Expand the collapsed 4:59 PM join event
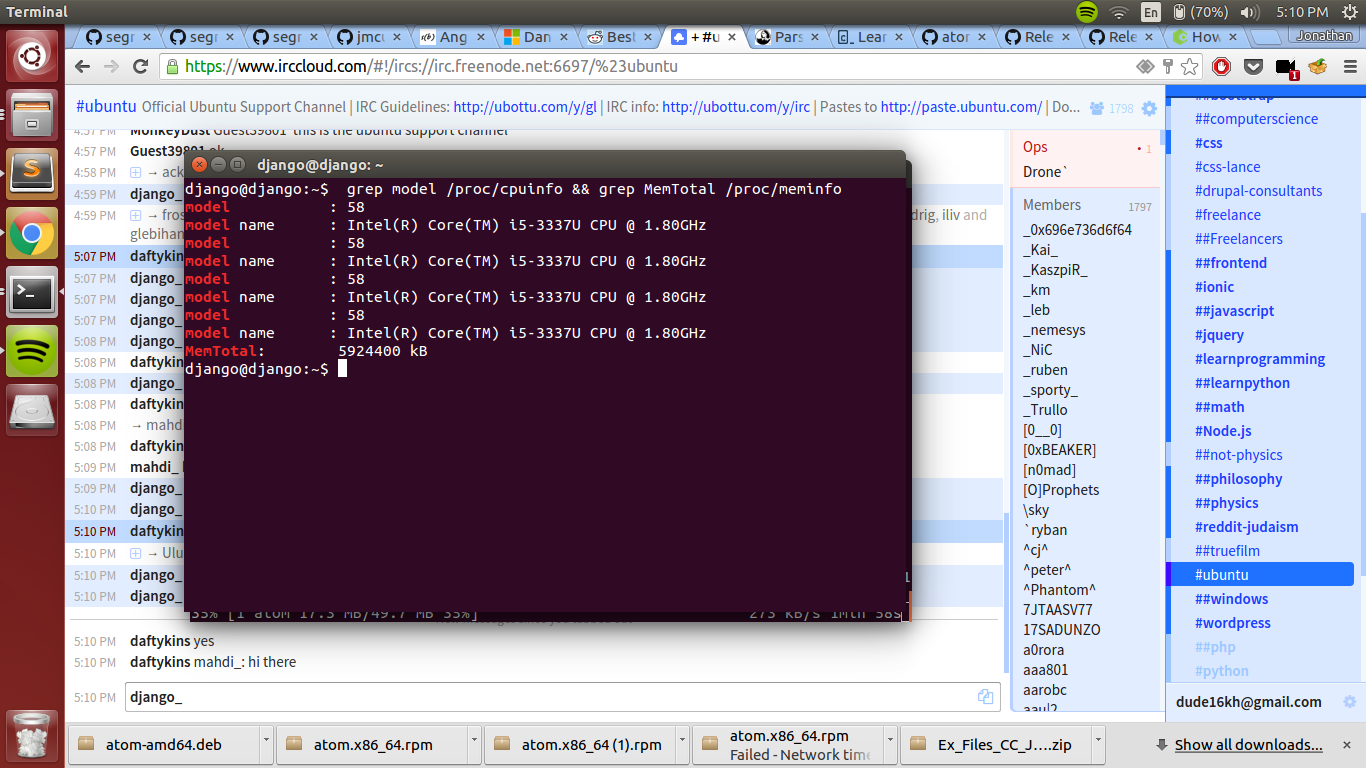This screenshot has width=1366, height=768. coord(137,215)
